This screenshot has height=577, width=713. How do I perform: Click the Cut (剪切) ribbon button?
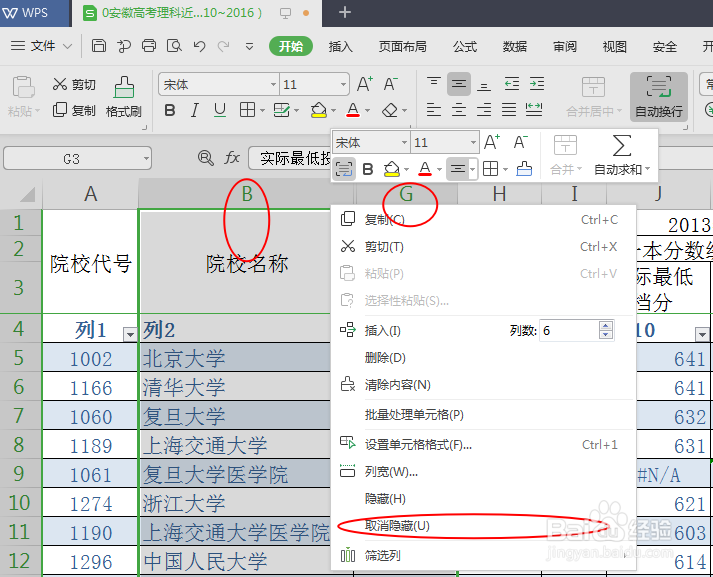tap(74, 84)
